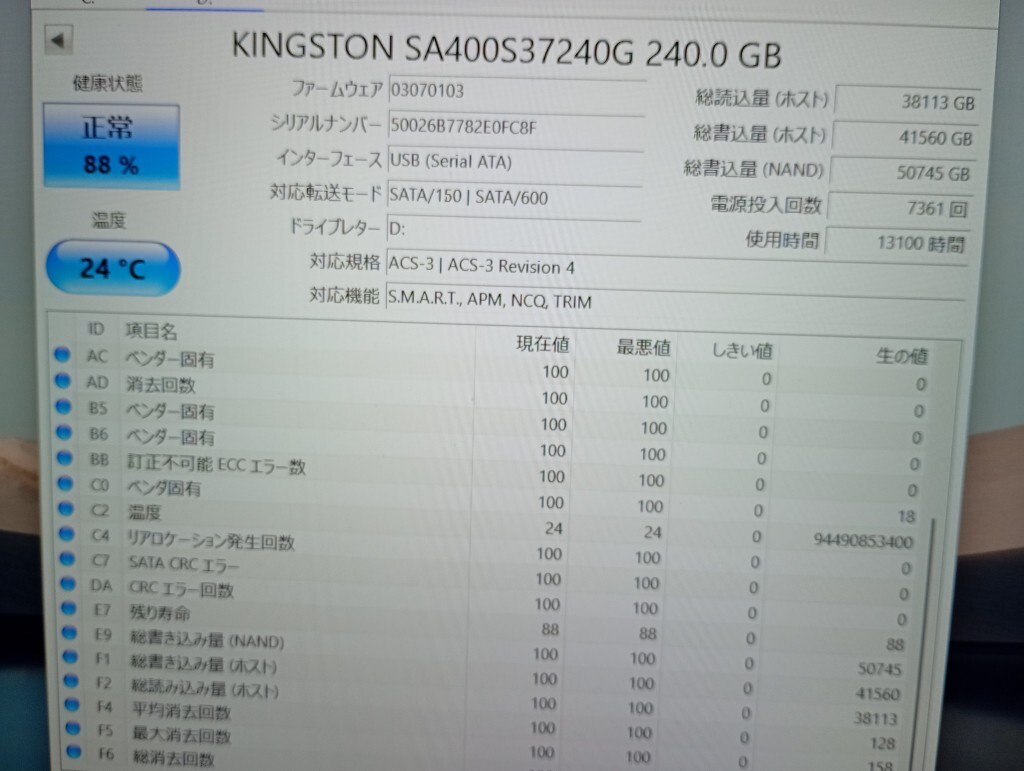Click the status circle for row C0
Image resolution: width=1024 pixels, height=771 pixels.
point(65,483)
